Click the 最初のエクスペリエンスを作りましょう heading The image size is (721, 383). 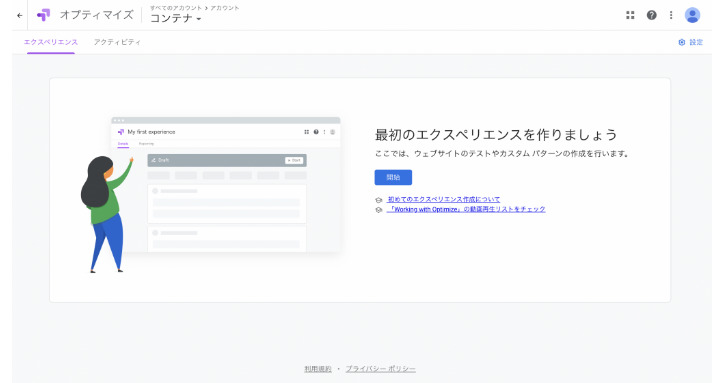496,135
